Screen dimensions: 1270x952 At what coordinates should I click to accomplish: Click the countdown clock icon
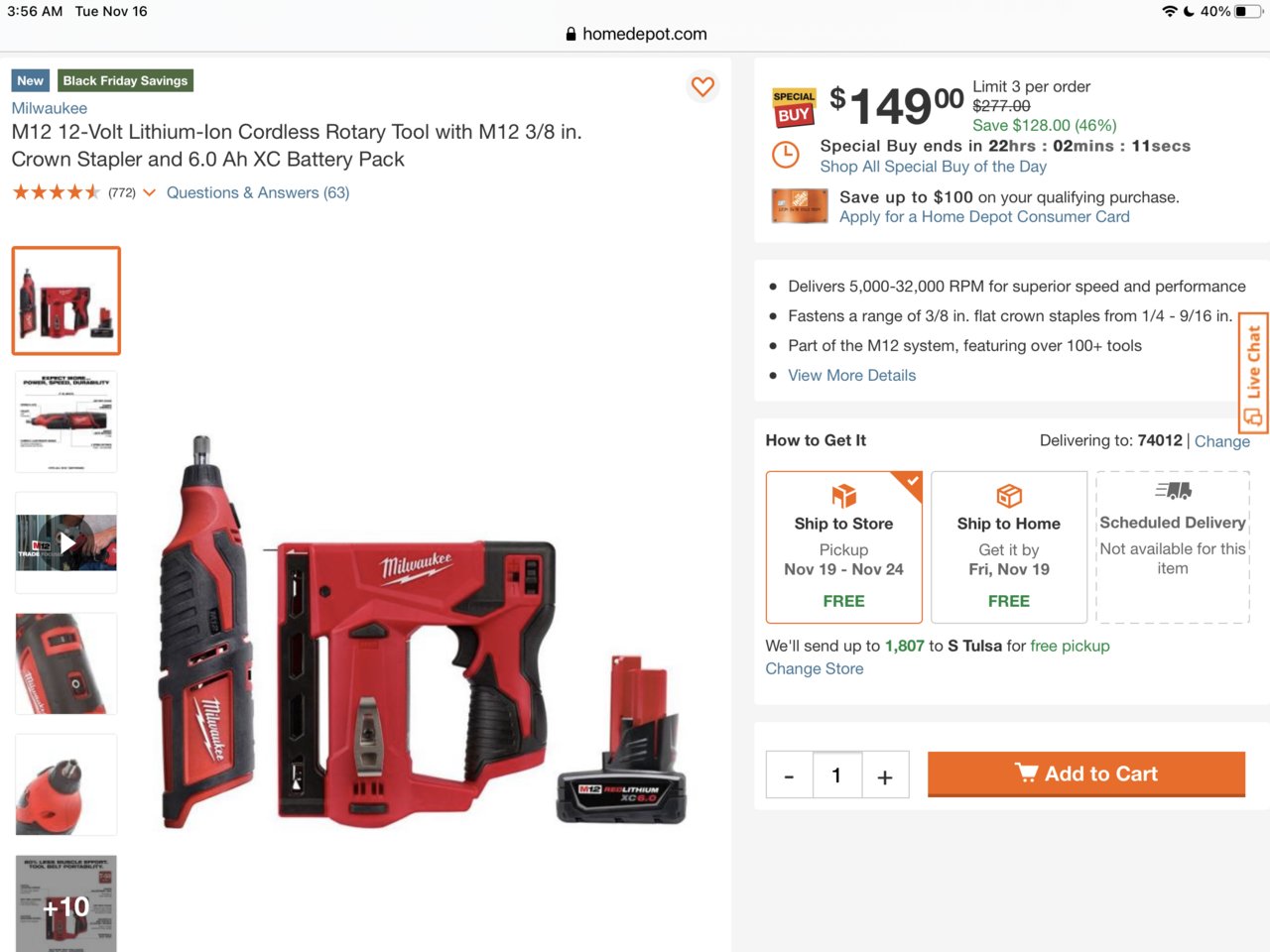coord(785,155)
